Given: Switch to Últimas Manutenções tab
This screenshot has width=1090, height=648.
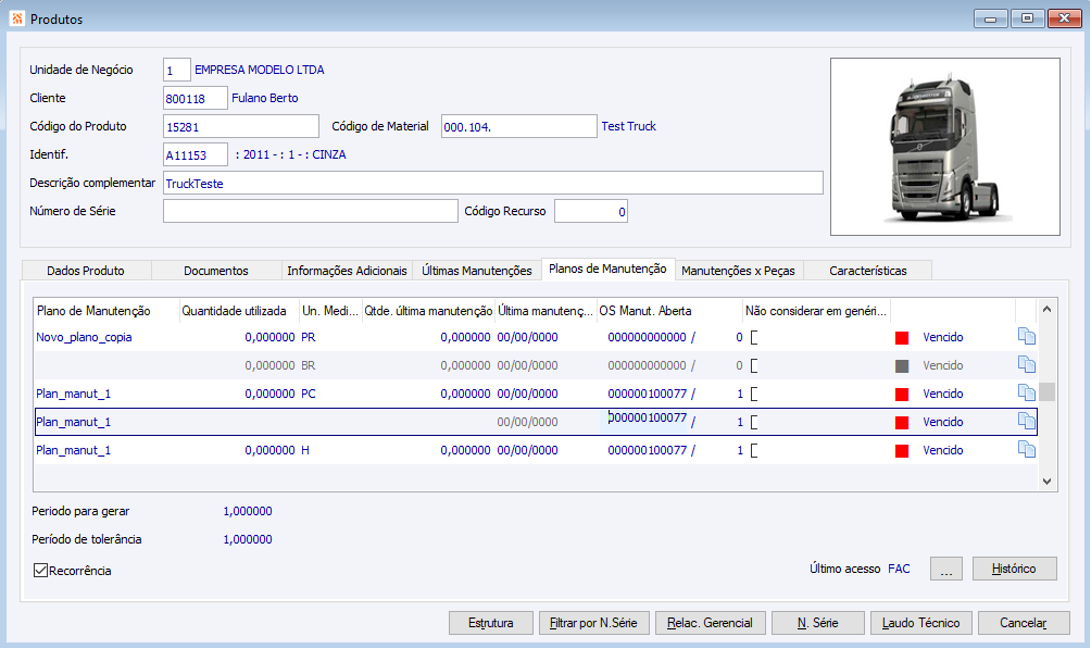Looking at the screenshot, I should click(x=477, y=270).
